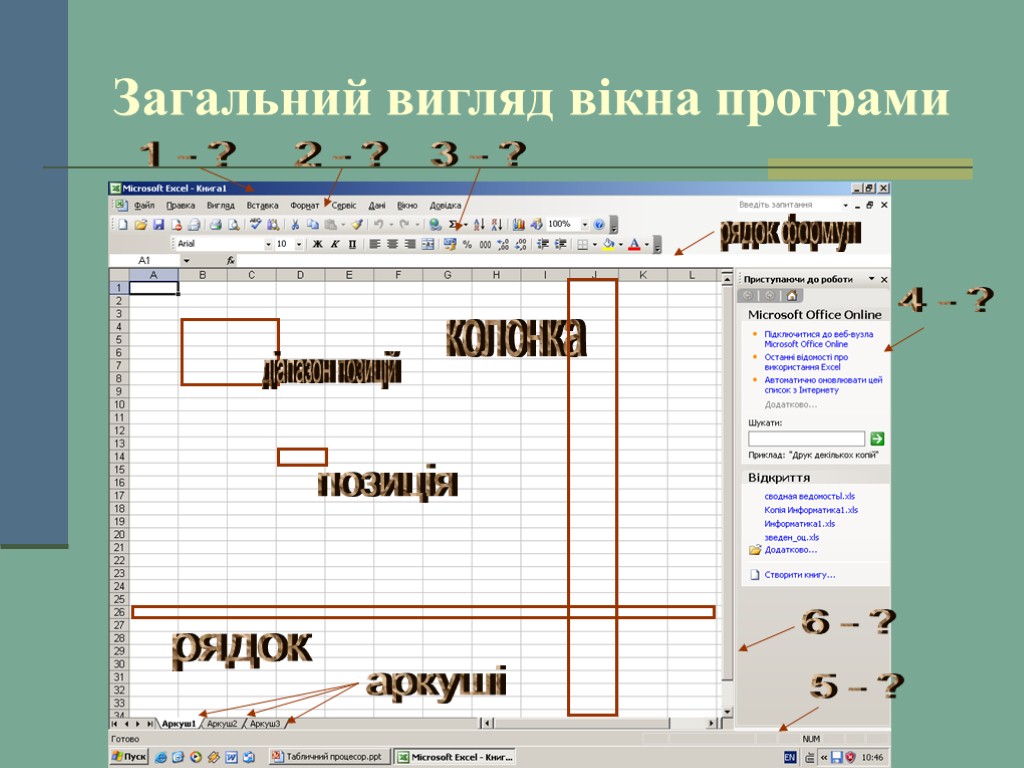Open the зведен_оц.xls recent file
Viewport: 1024px width, 768px height.
792,537
